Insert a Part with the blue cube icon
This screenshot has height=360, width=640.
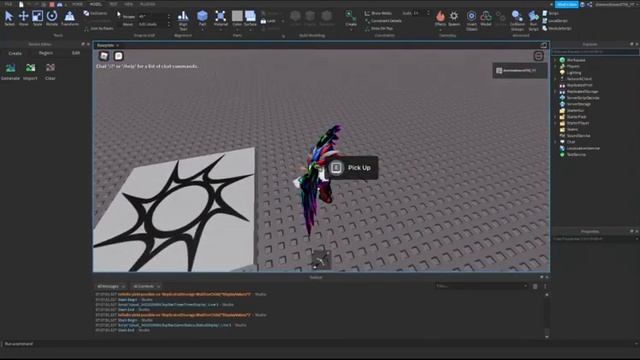coord(202,16)
